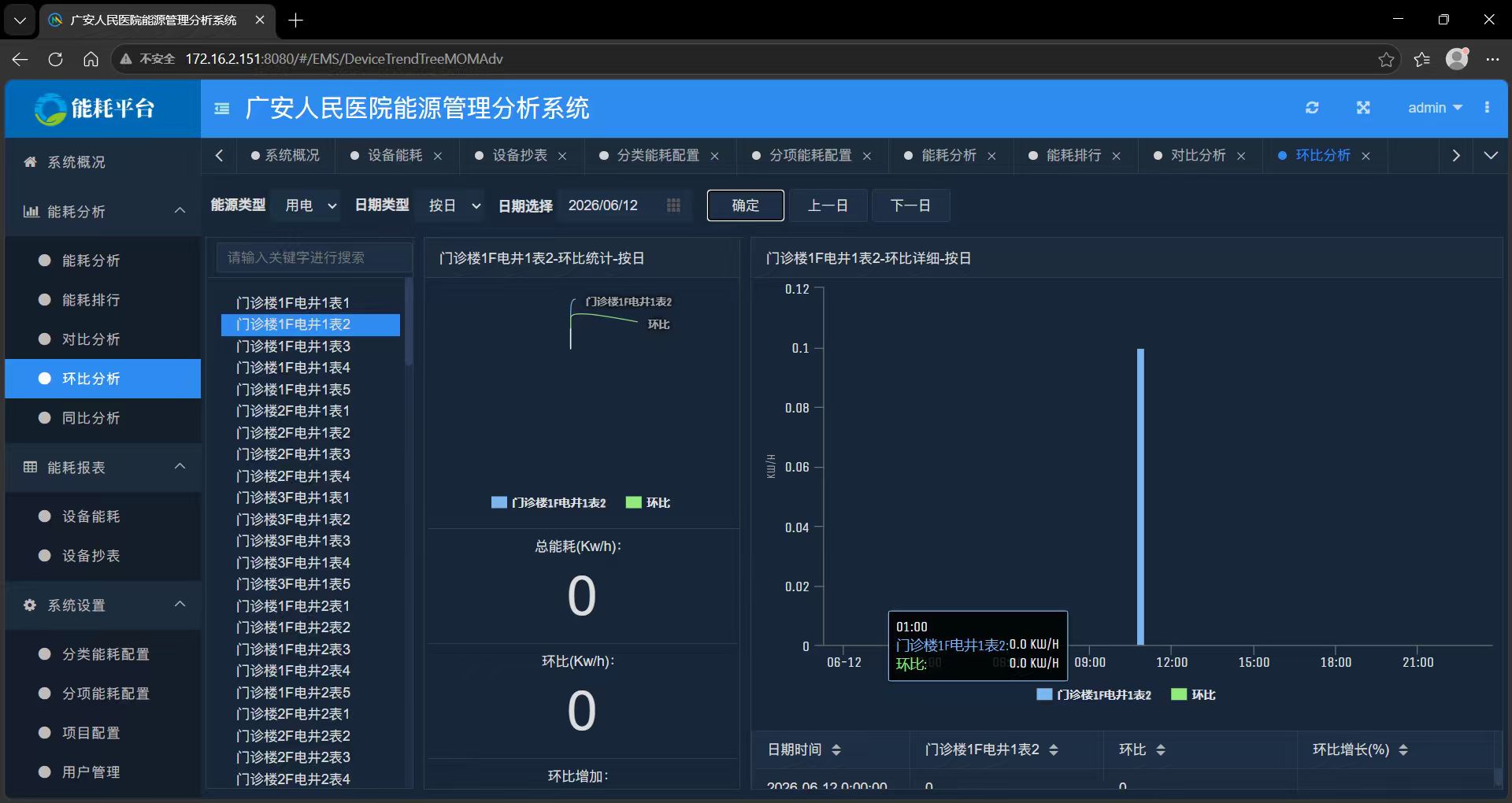The image size is (1512, 803).
Task: Open the 能源类型 用电 dropdown
Action: pos(306,205)
